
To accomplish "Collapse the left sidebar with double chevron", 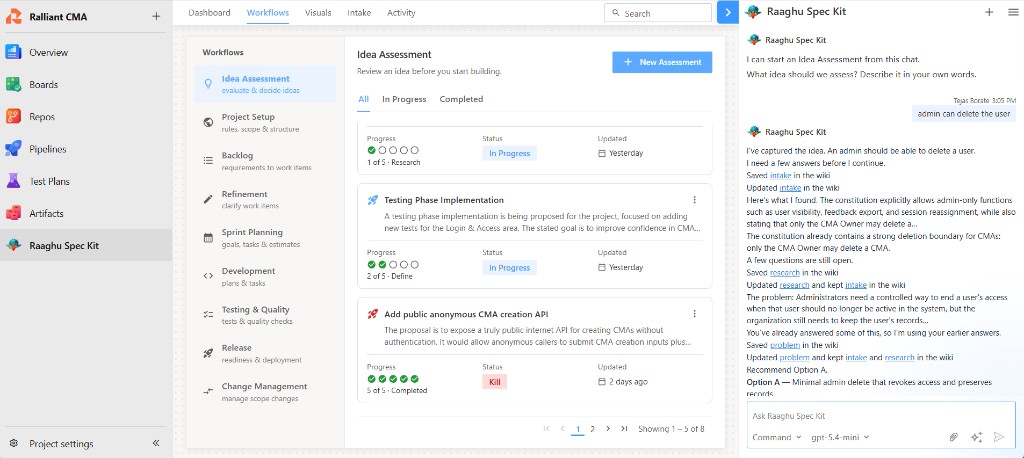I will click(x=156, y=443).
